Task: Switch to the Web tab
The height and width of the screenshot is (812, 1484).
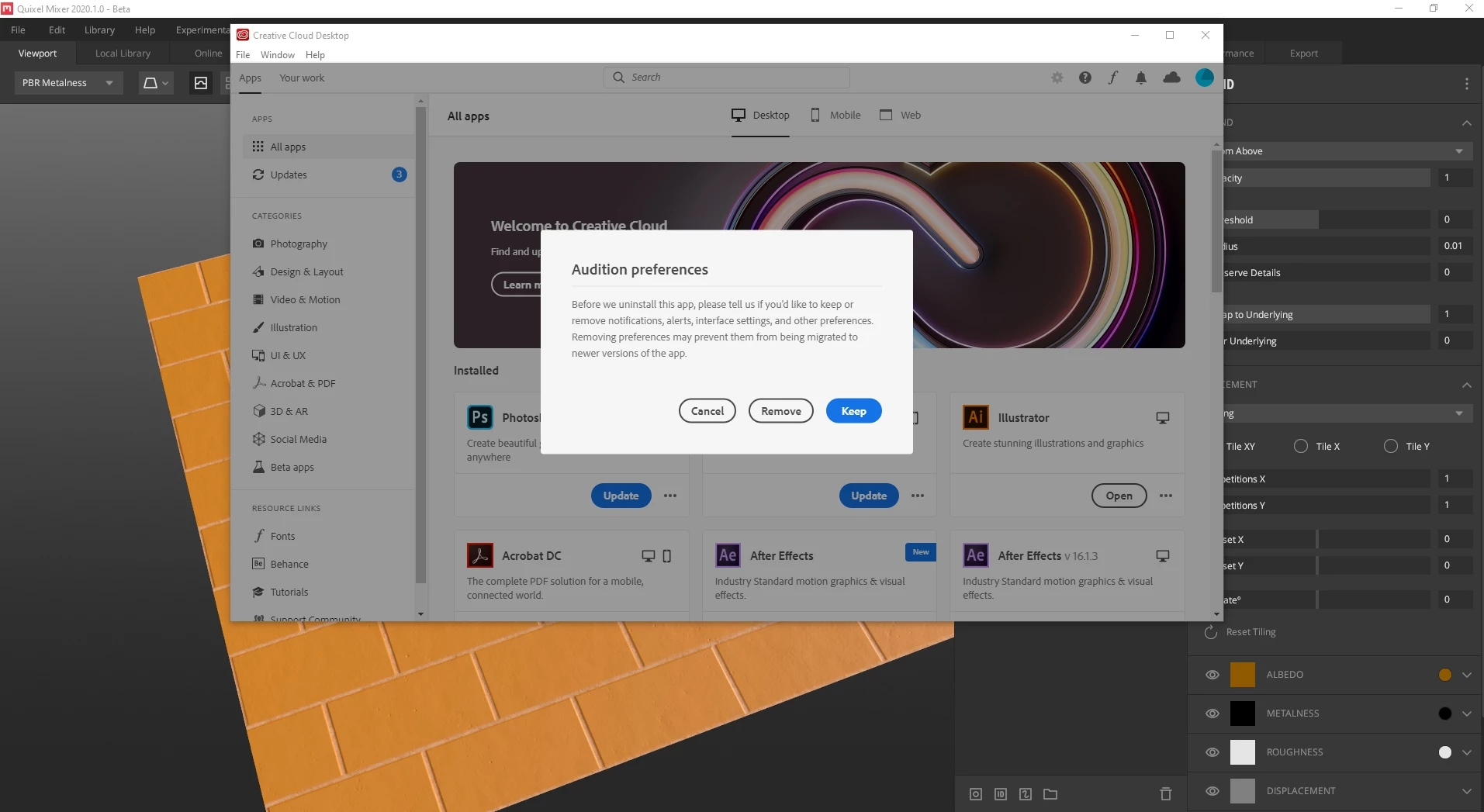Action: tap(900, 115)
